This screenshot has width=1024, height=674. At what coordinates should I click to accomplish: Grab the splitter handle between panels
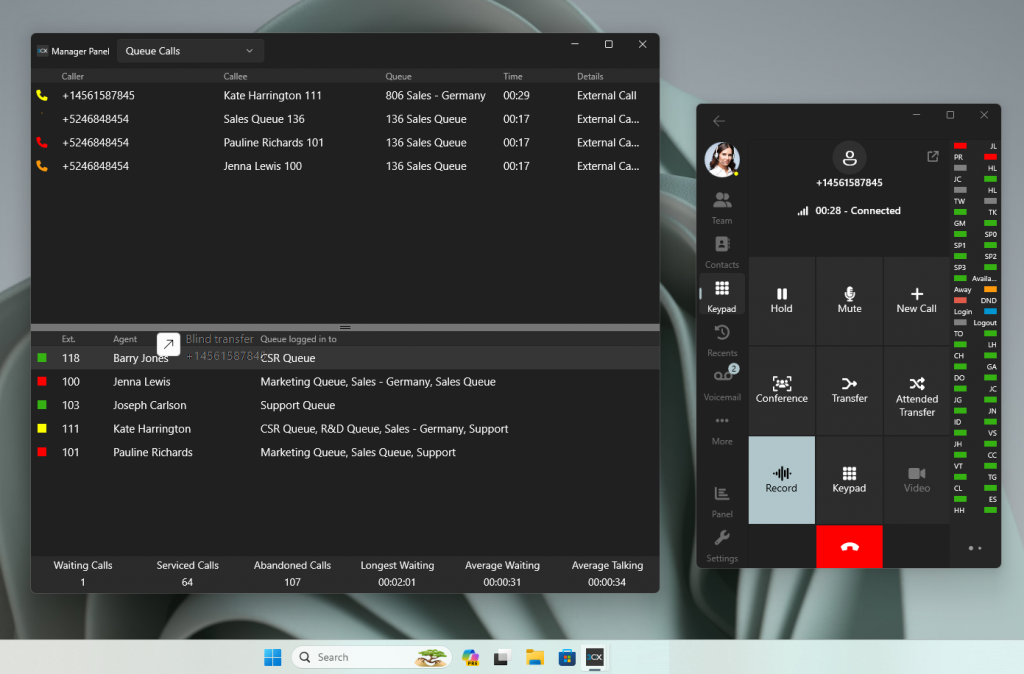point(345,327)
